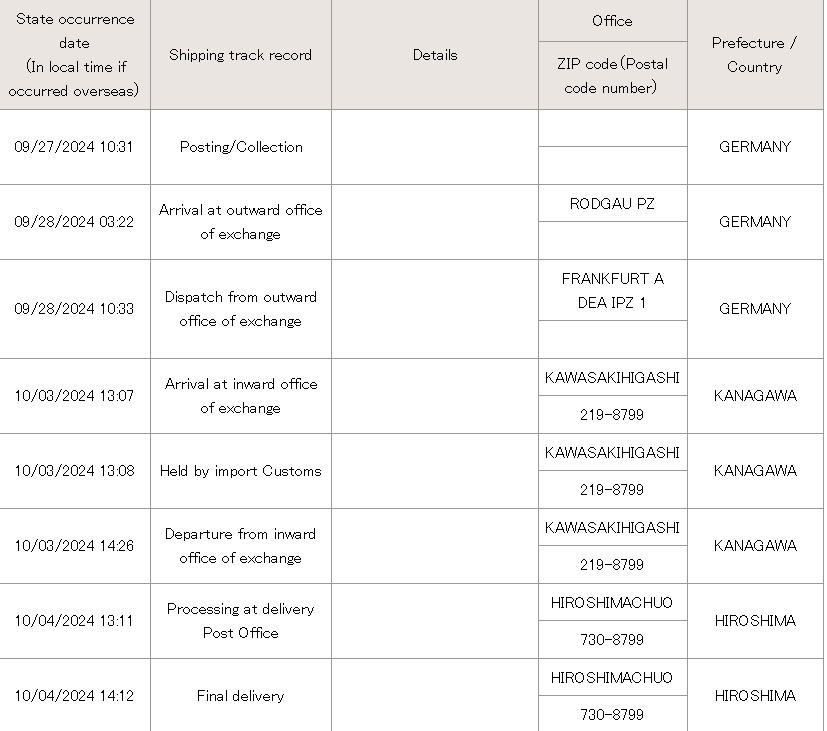Click the ZIP code 730-8799 in the final delivery row
Viewport: 827px width, 731px height.
612,714
